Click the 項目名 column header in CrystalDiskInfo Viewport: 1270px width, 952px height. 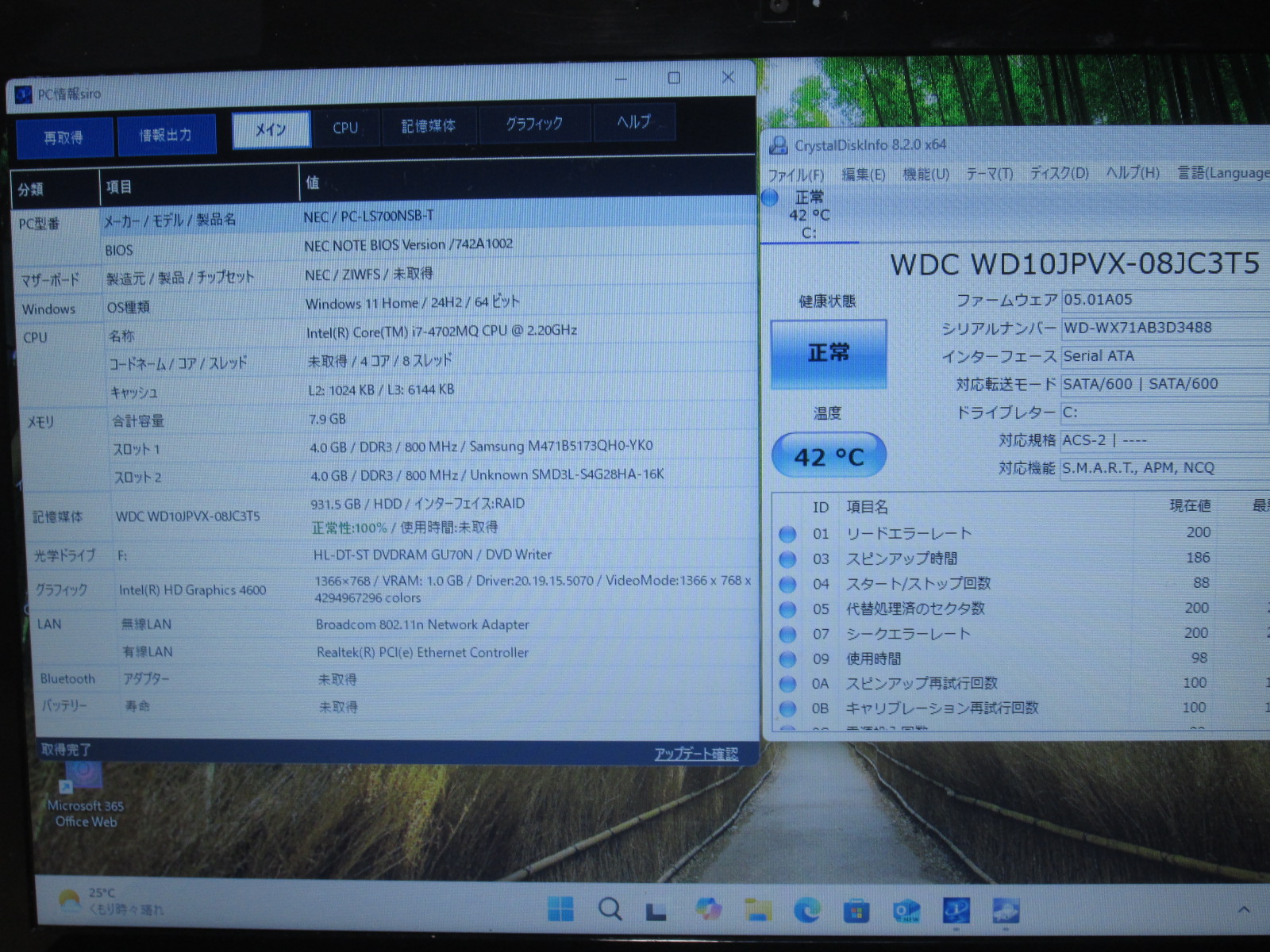868,507
